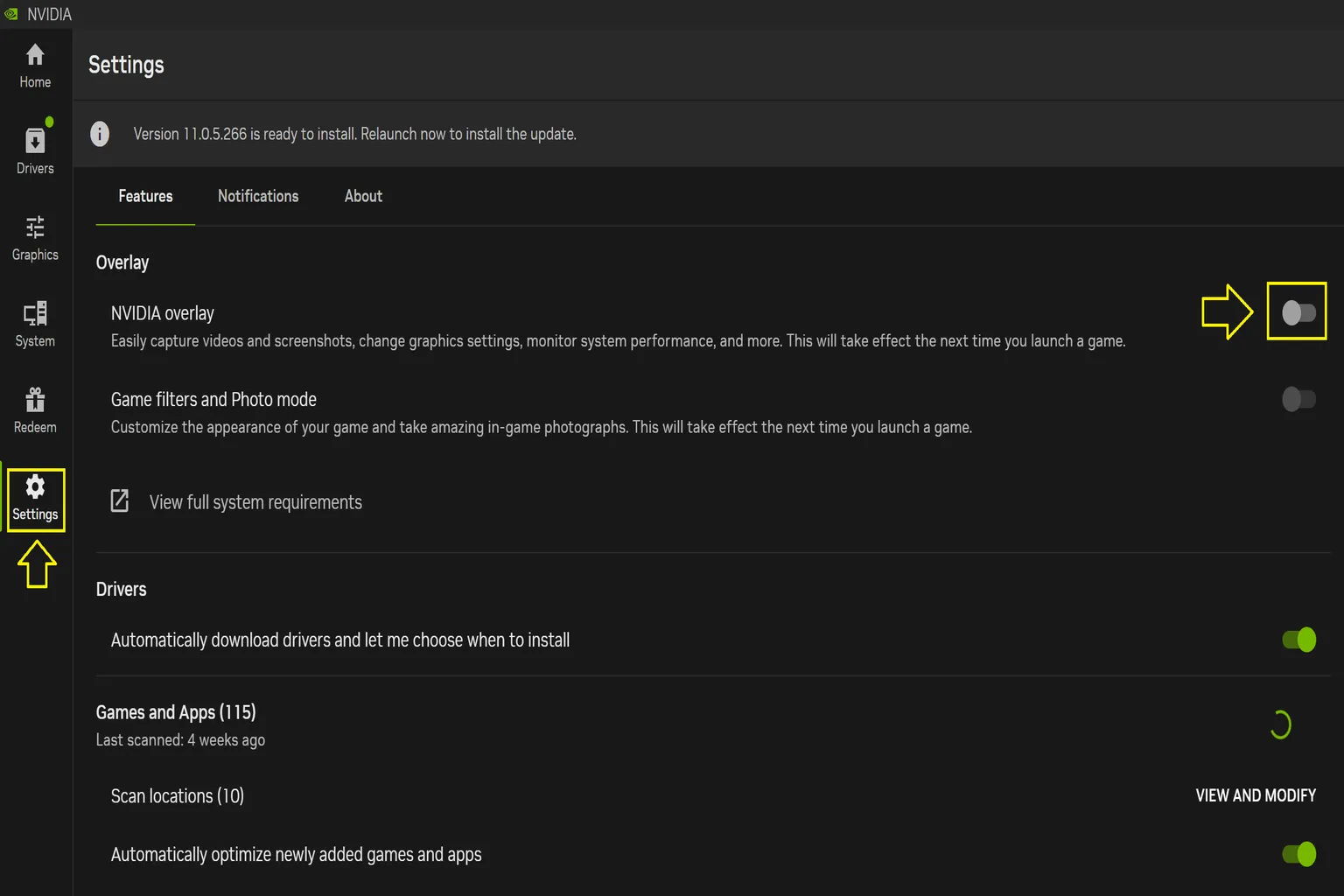Click the Version 11.0.5.266 update message
Viewport: 1344px width, 896px height.
(354, 134)
